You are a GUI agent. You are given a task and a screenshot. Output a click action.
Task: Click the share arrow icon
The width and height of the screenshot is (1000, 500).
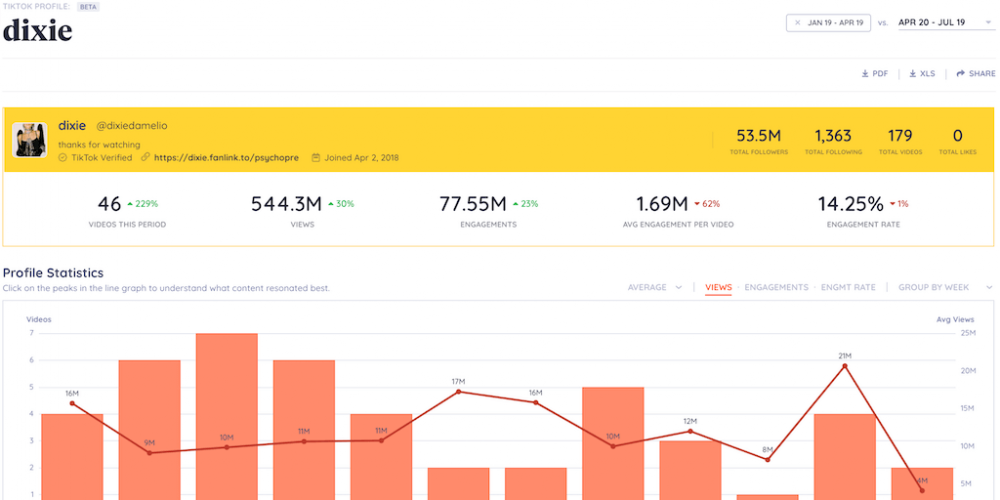pos(960,74)
